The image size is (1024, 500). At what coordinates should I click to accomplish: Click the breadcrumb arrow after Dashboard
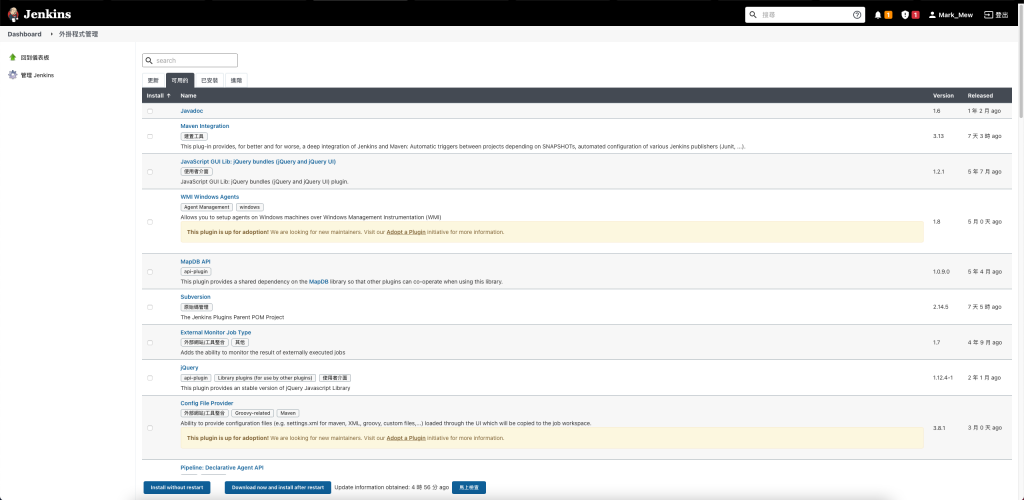click(52, 34)
